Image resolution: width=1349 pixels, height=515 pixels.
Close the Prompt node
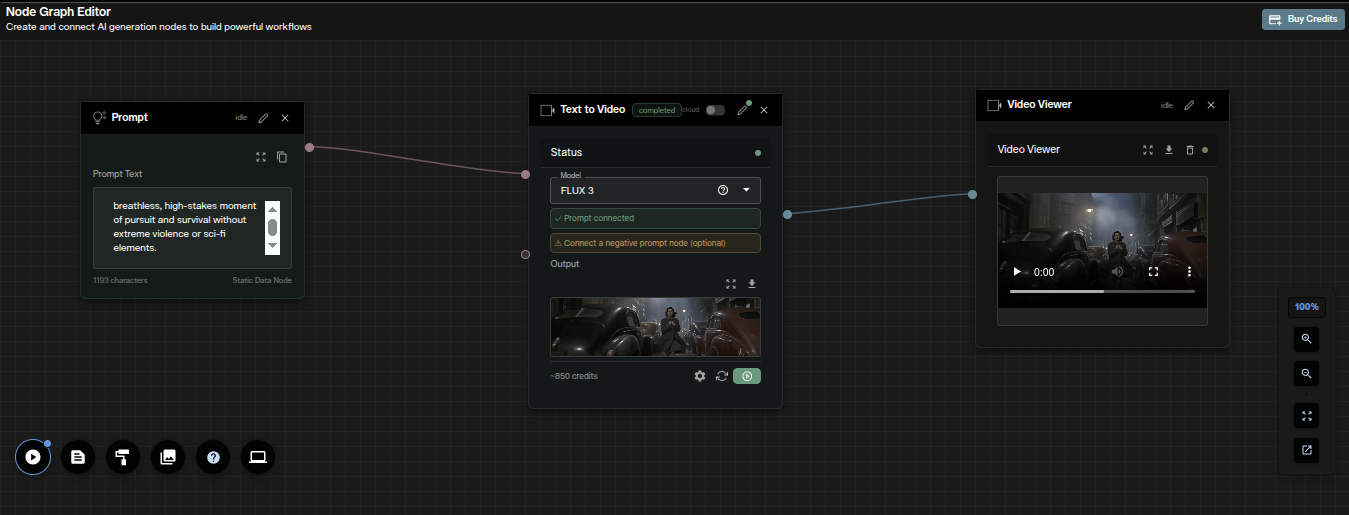click(x=285, y=118)
